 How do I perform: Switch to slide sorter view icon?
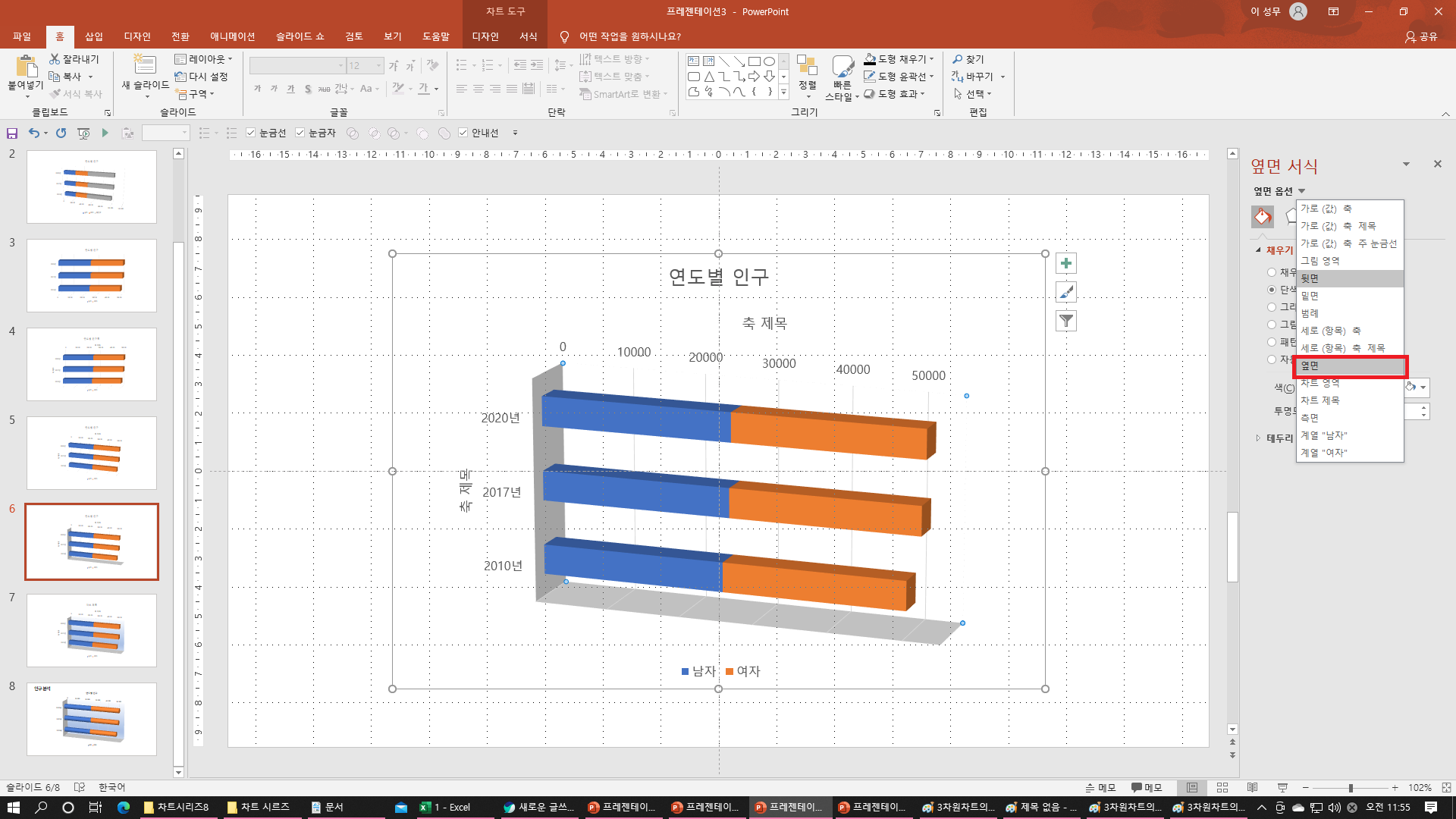pyautogui.click(x=1222, y=788)
